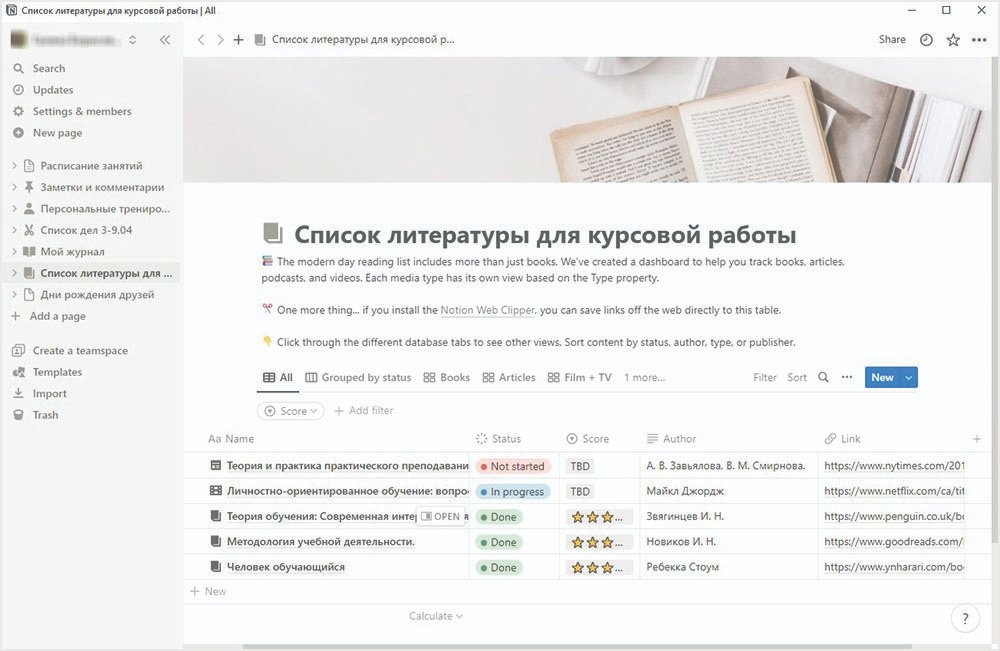Click the new tab plus icon

pos(238,40)
